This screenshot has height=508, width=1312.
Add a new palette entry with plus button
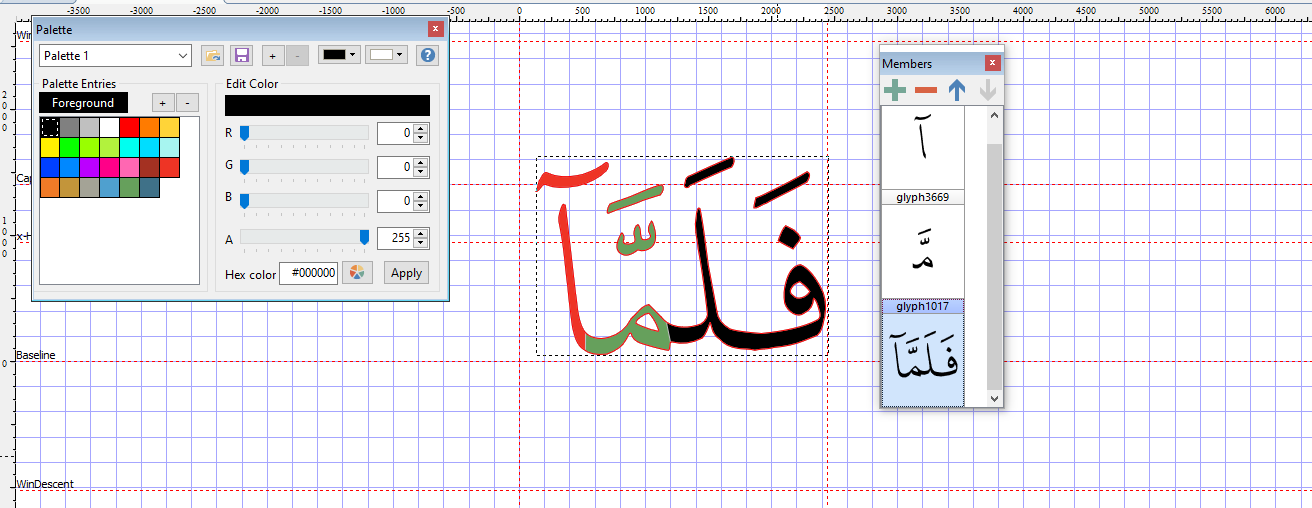click(x=163, y=103)
